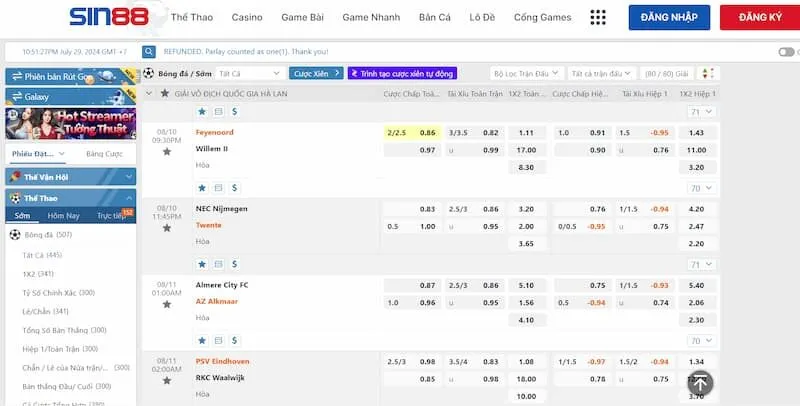The image size is (800, 406).
Task: Open the Bắn Cá menu
Action: pyautogui.click(x=435, y=17)
